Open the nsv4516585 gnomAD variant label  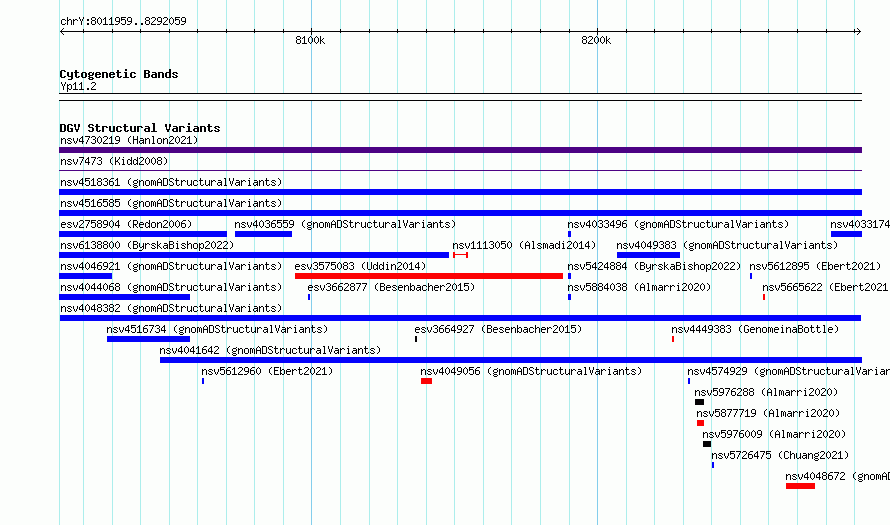click(x=171, y=203)
